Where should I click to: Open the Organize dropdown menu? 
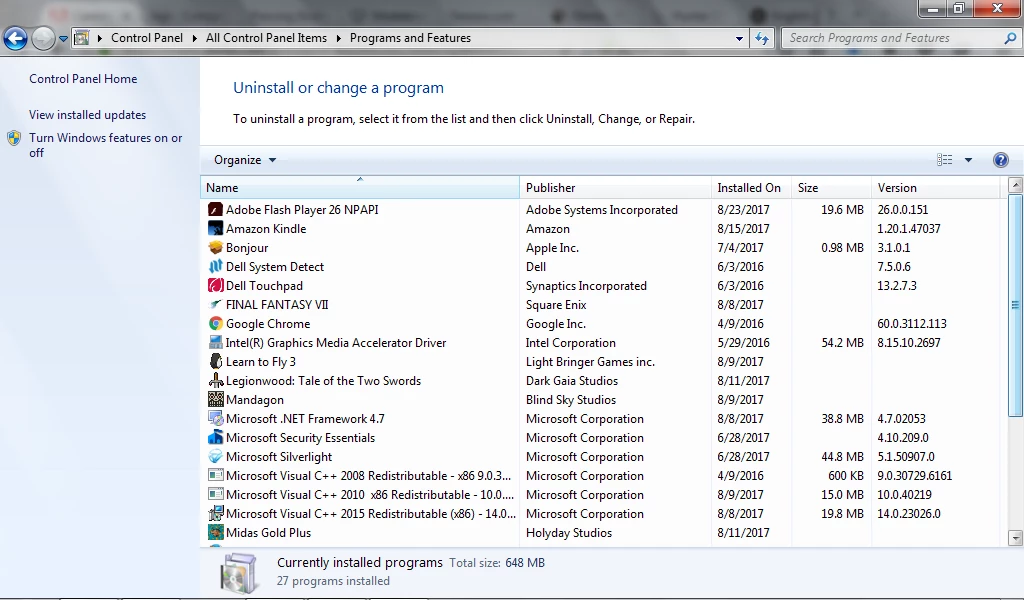pos(245,160)
